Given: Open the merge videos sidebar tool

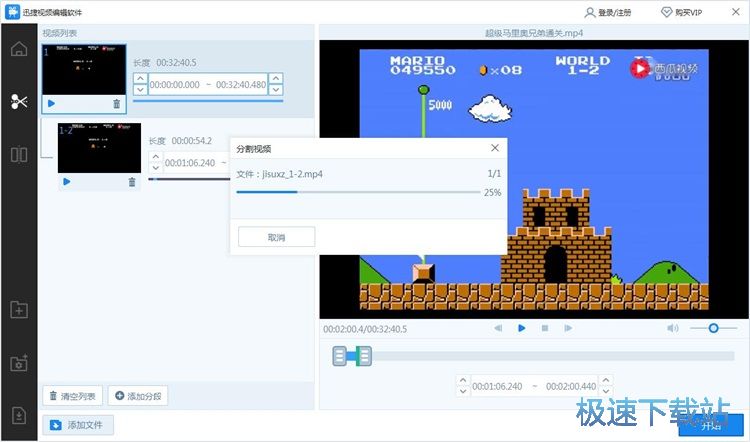Looking at the screenshot, I should coord(19,155).
